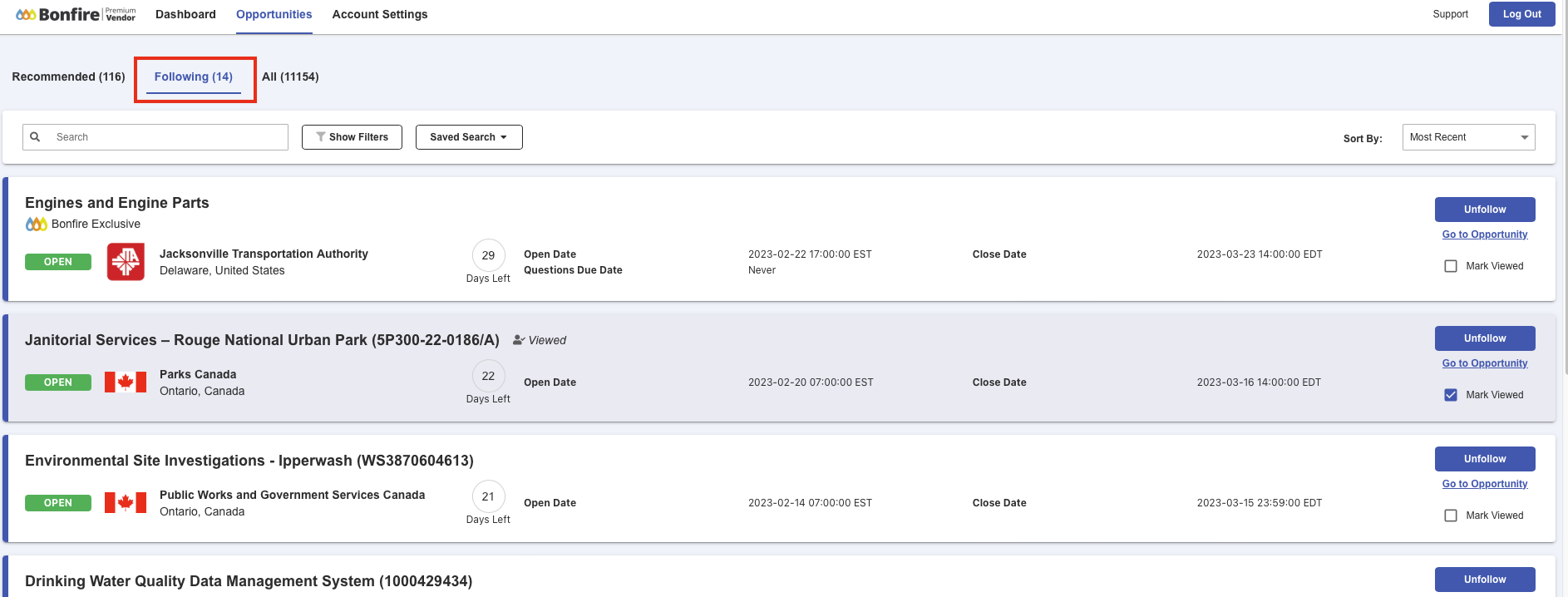Select the Following (14) tab
The width and height of the screenshot is (1568, 597).
[194, 76]
